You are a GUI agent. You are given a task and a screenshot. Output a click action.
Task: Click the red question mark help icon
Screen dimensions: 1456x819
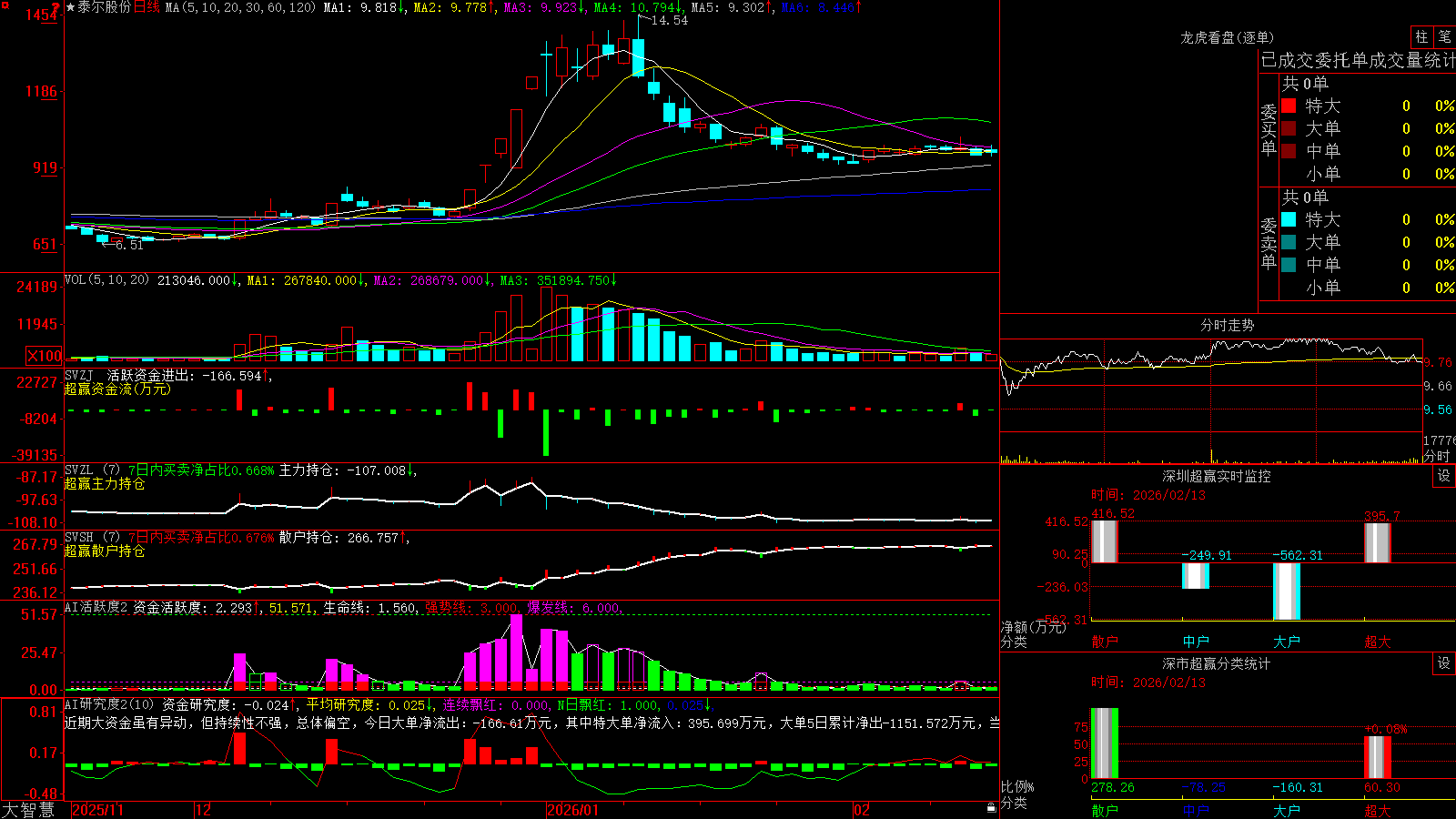click(x=56, y=8)
